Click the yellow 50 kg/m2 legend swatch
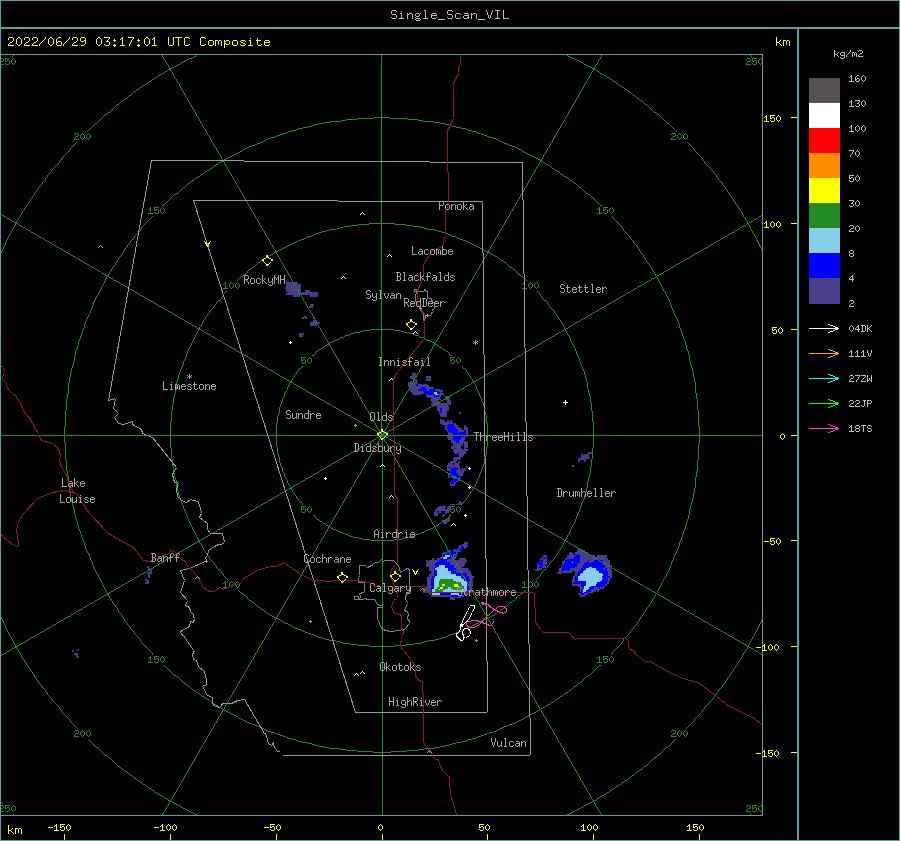The width and height of the screenshot is (900, 841). point(824,191)
